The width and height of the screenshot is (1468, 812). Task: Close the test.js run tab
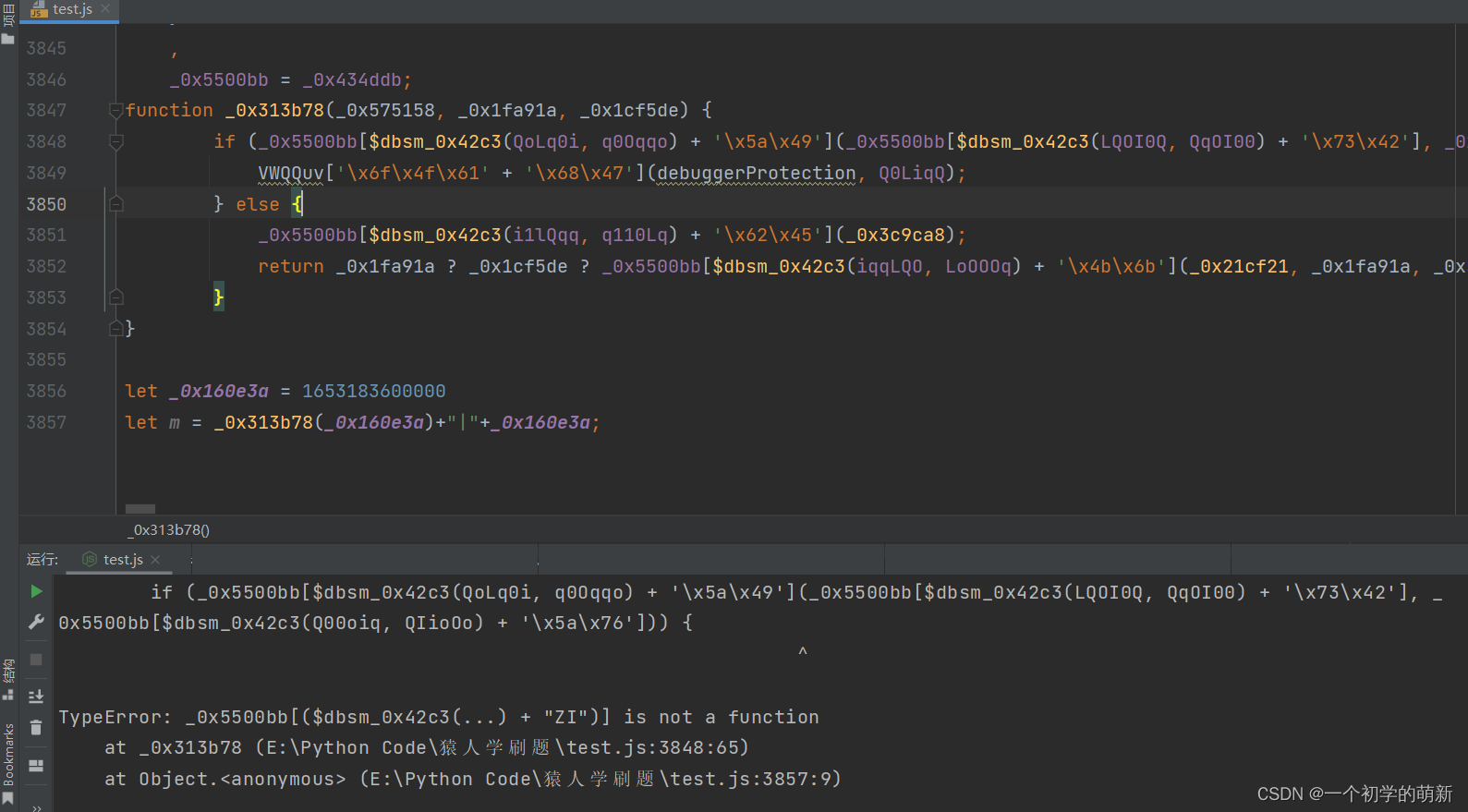pos(155,560)
